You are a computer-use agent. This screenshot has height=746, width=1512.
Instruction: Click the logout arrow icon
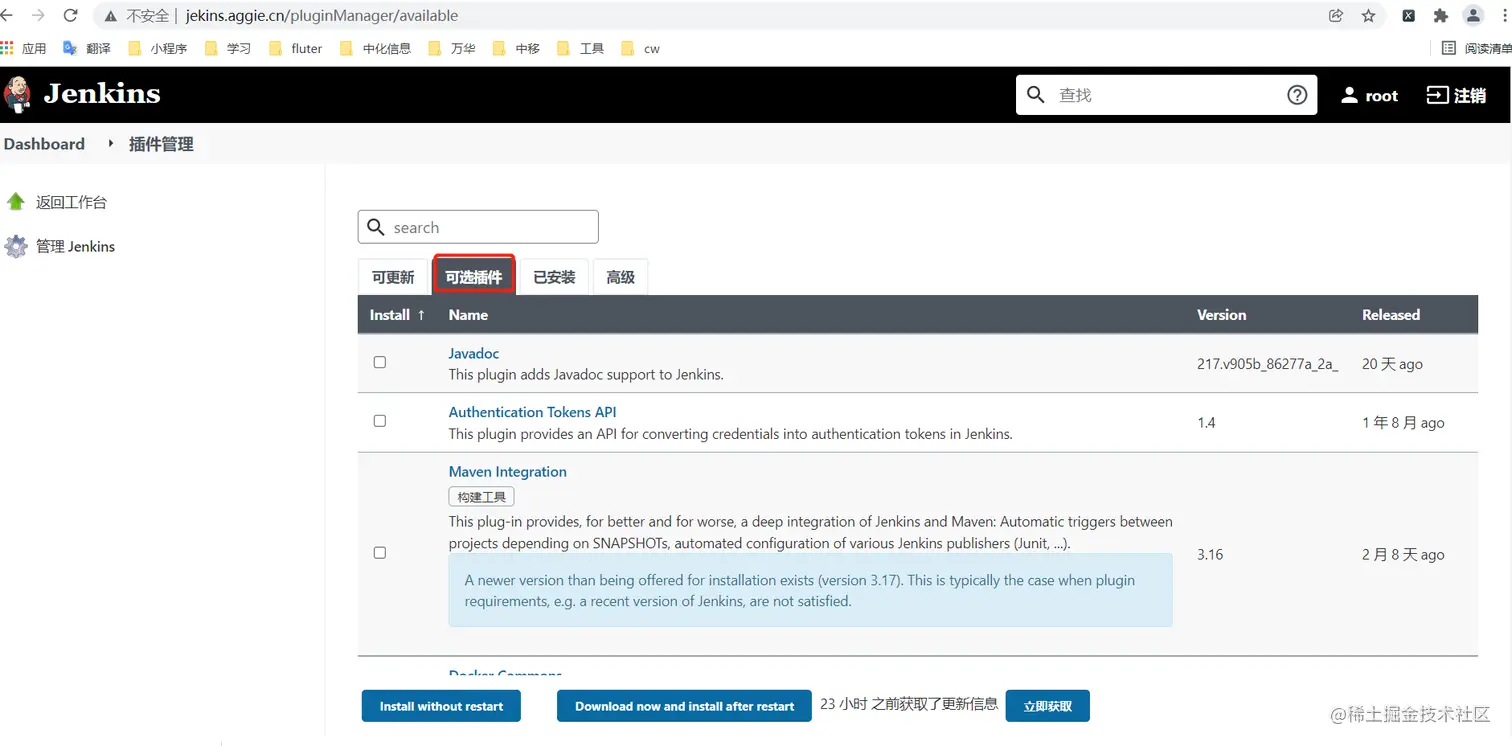pyautogui.click(x=1437, y=95)
